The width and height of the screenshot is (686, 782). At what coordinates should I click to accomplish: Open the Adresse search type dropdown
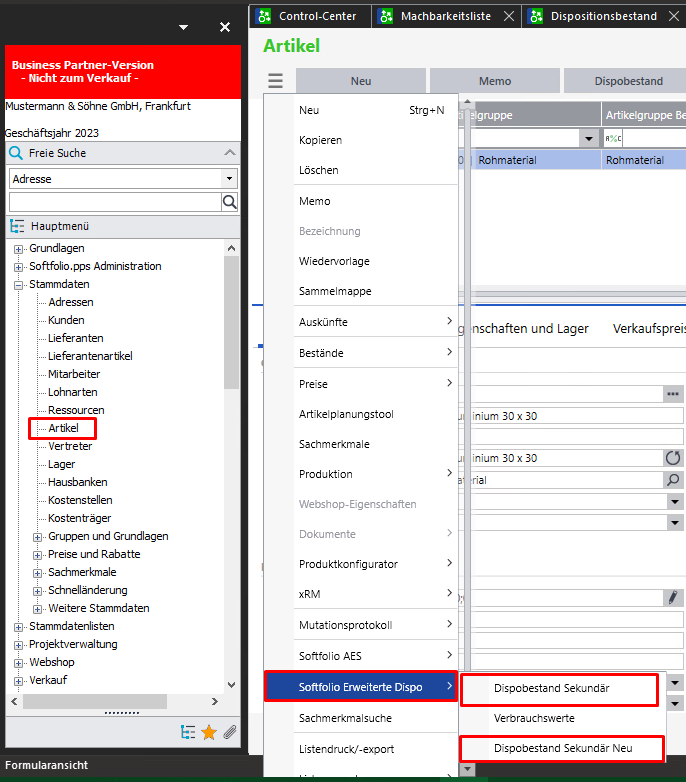[x=230, y=179]
